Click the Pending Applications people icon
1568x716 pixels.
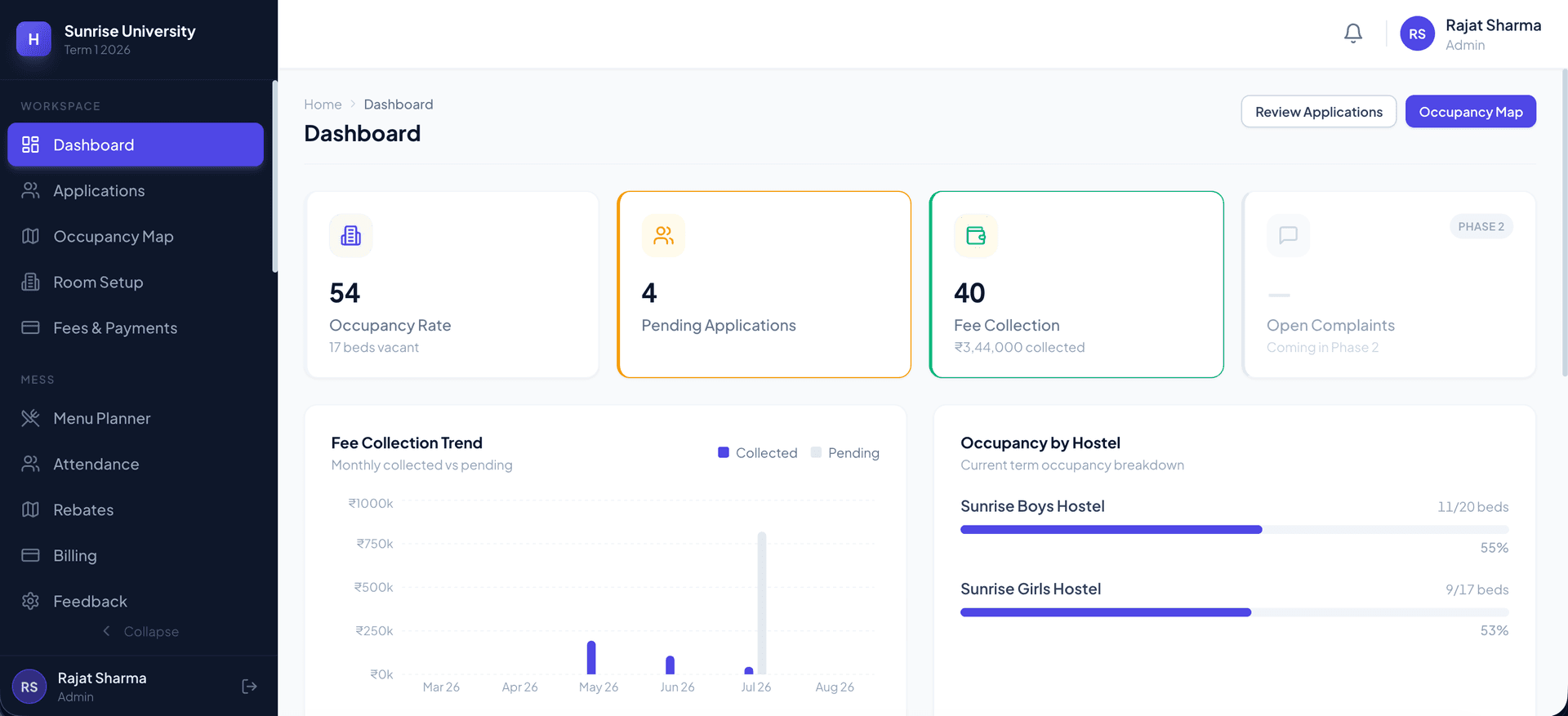663,236
